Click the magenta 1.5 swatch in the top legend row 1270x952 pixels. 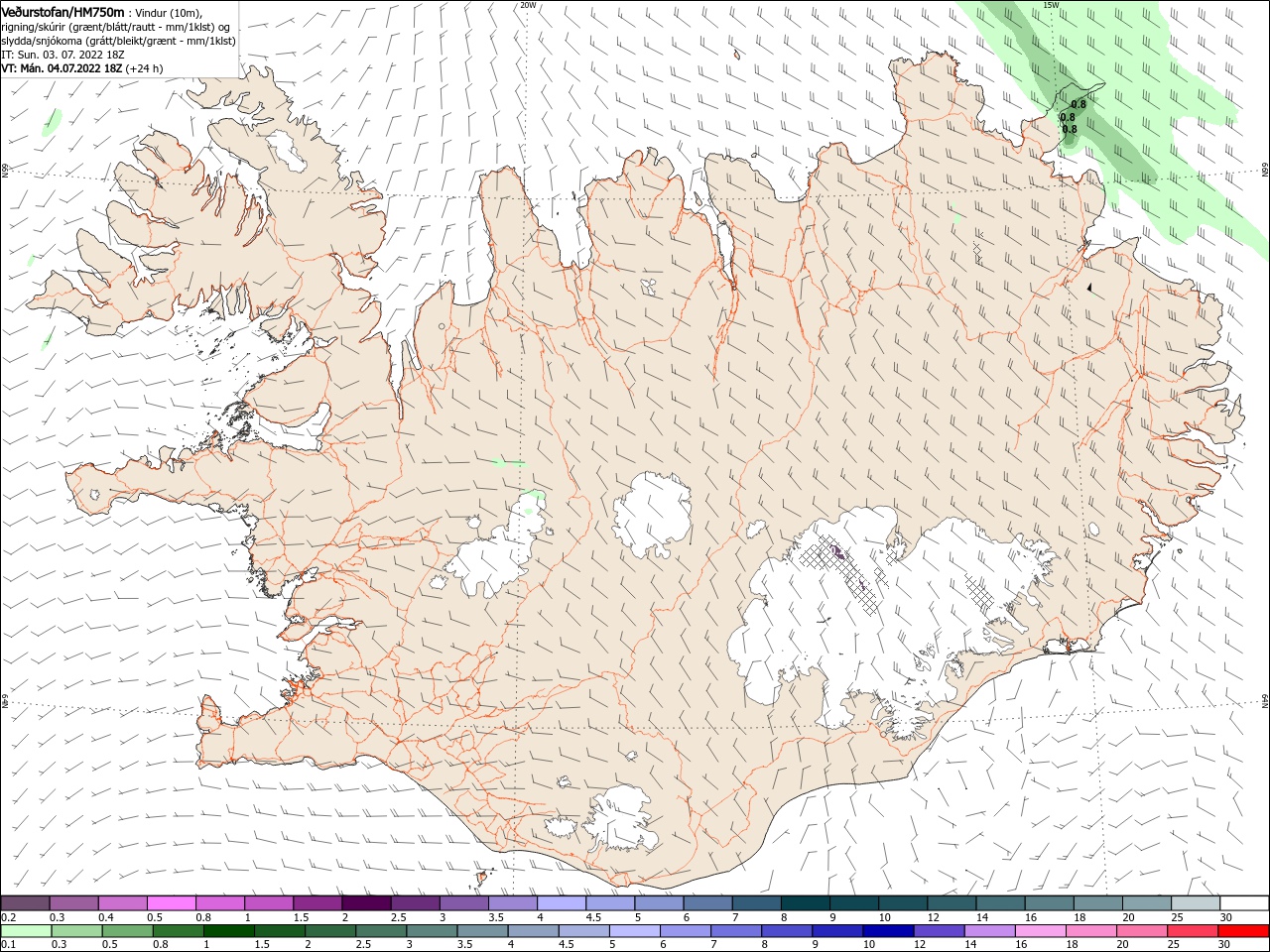pyautogui.click(x=317, y=903)
